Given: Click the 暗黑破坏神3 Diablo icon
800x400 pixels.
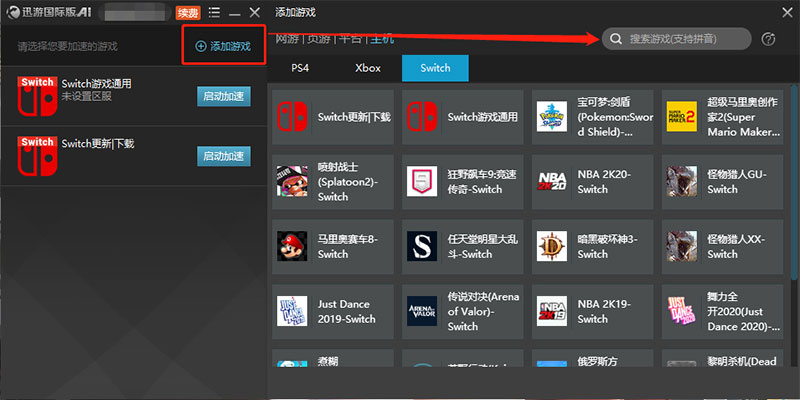Looking at the screenshot, I should 552,246.
